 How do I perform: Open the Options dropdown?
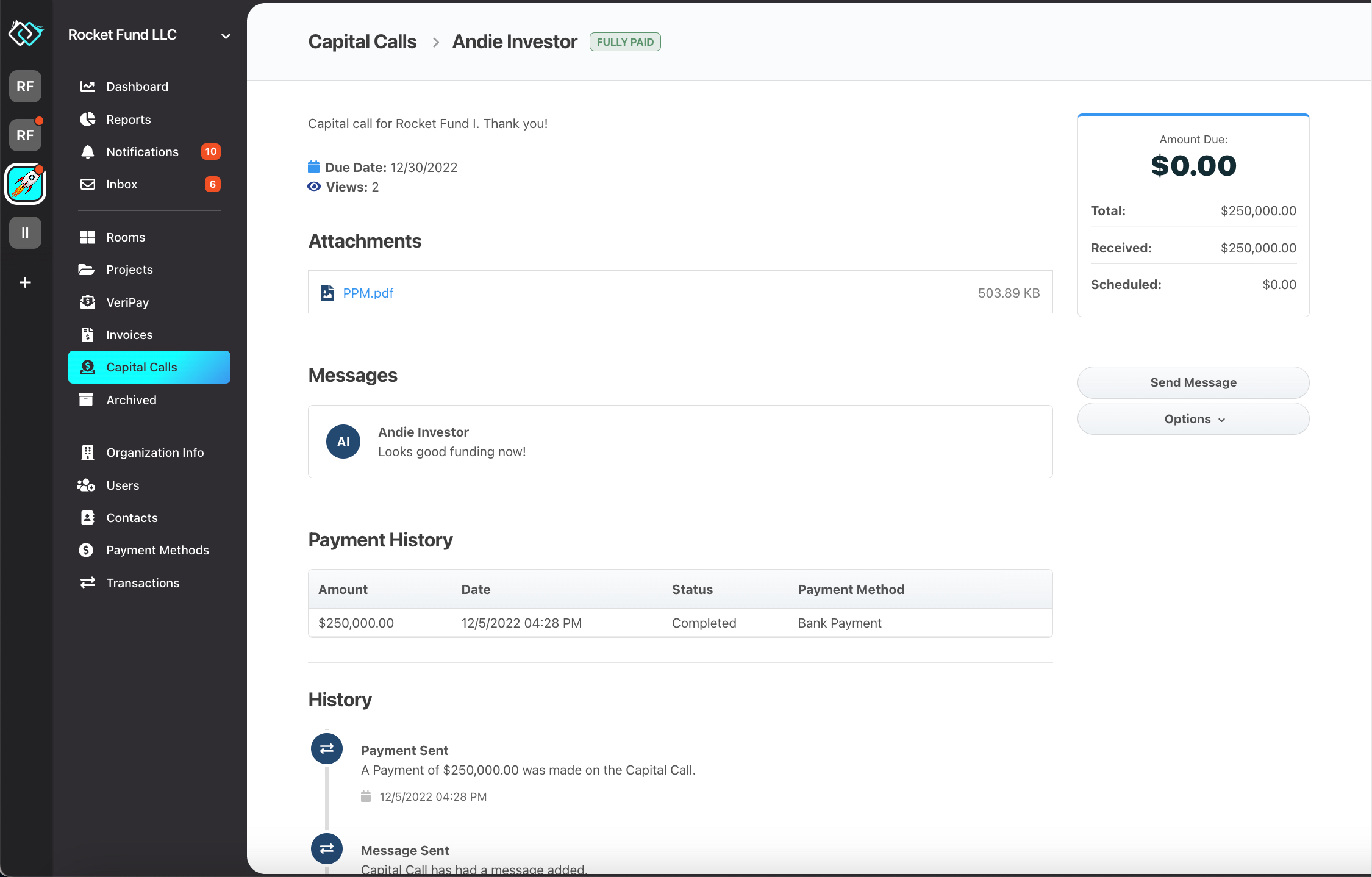(1192, 419)
